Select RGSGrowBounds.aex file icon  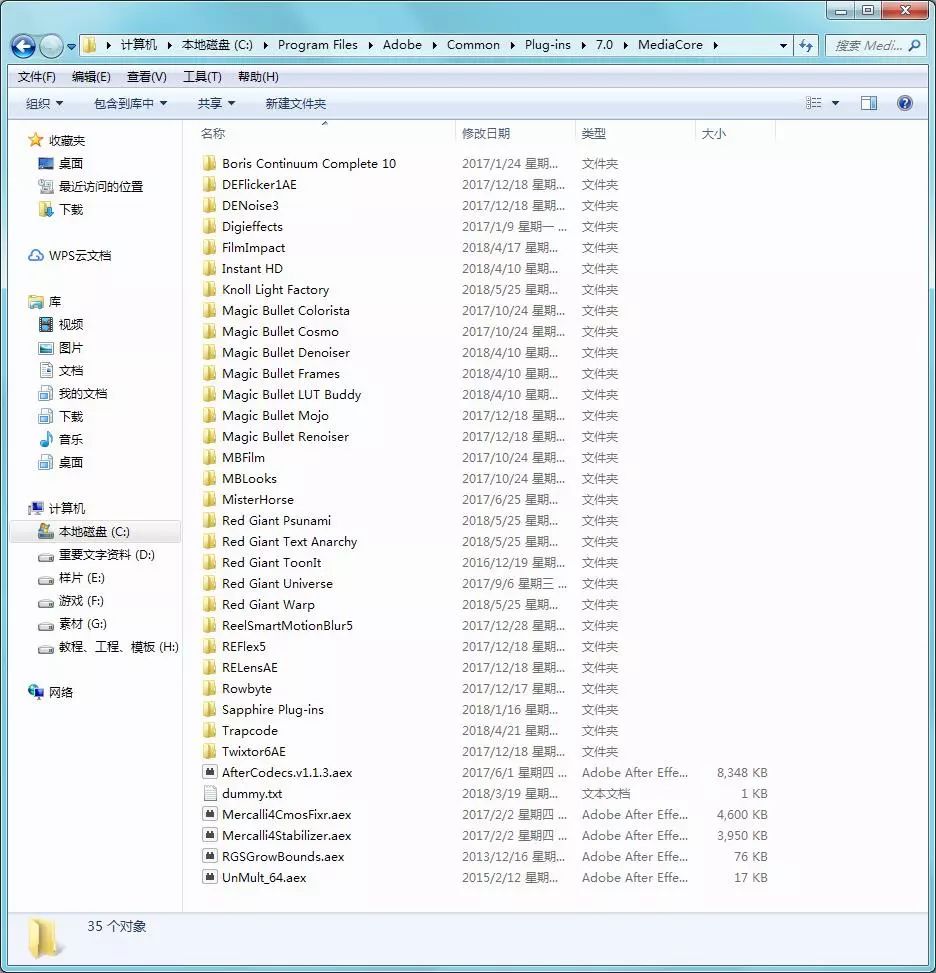click(x=210, y=856)
